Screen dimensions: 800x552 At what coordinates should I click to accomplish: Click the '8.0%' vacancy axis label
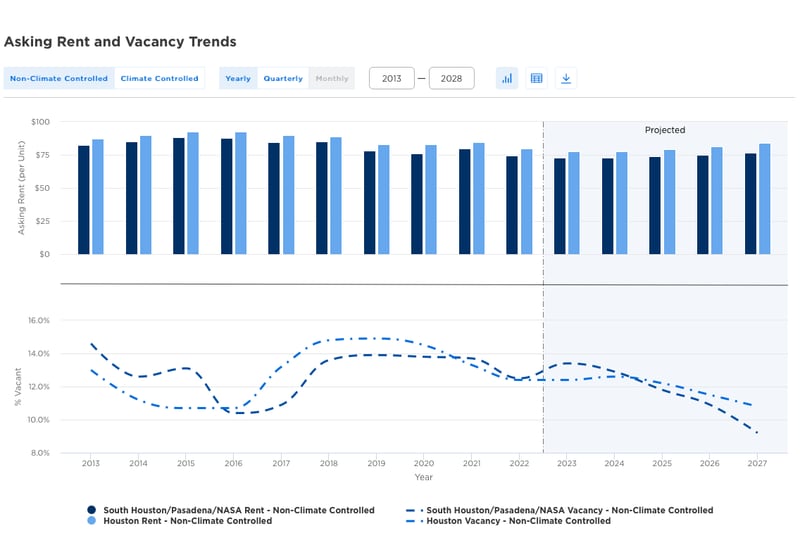click(x=40, y=453)
